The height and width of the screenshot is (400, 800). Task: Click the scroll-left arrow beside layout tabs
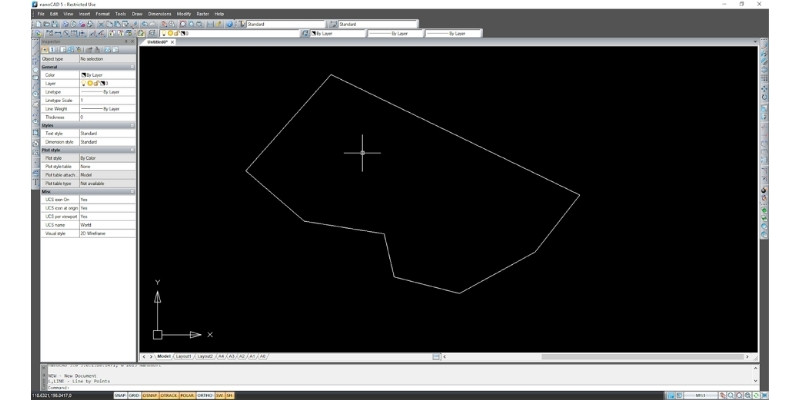(x=143, y=356)
